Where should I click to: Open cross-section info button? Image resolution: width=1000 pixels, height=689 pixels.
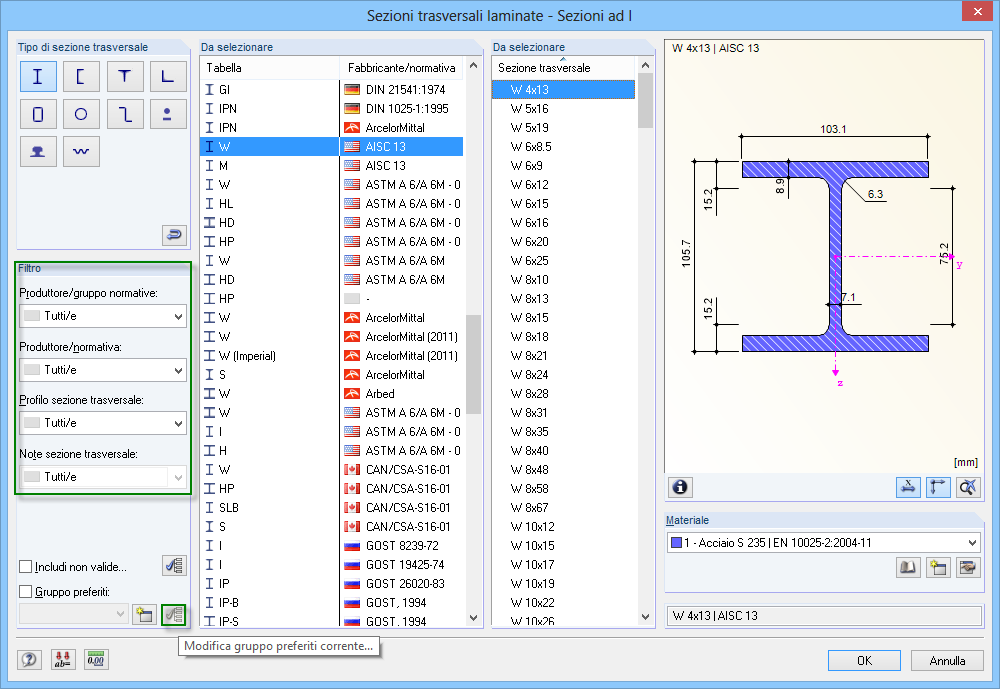[x=680, y=487]
